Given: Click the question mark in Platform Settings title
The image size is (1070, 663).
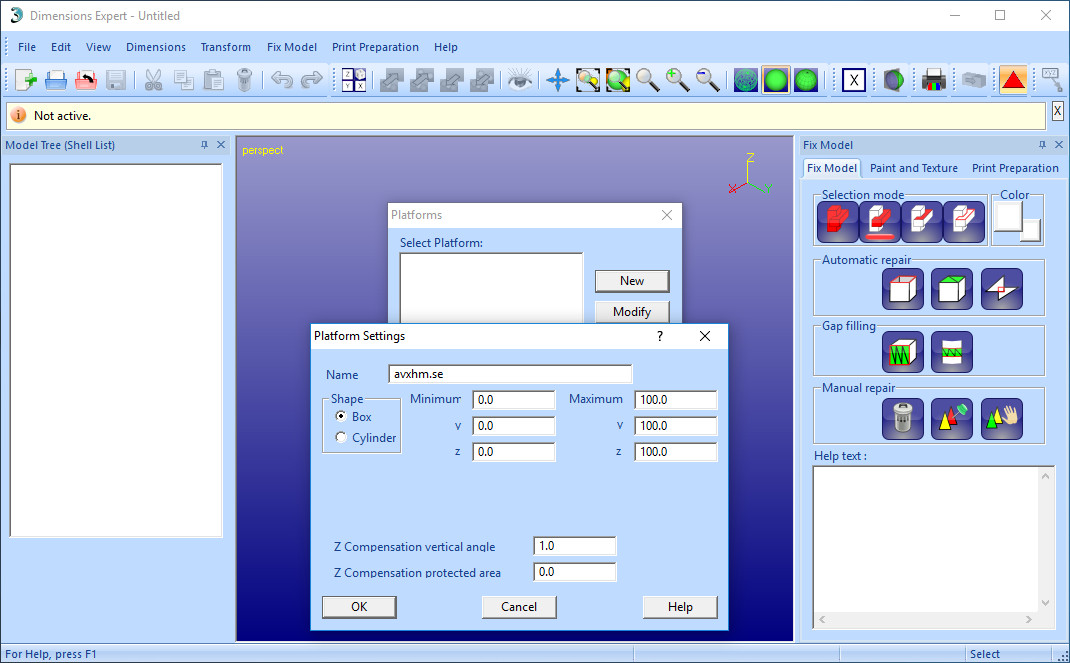Looking at the screenshot, I should pyautogui.click(x=660, y=336).
